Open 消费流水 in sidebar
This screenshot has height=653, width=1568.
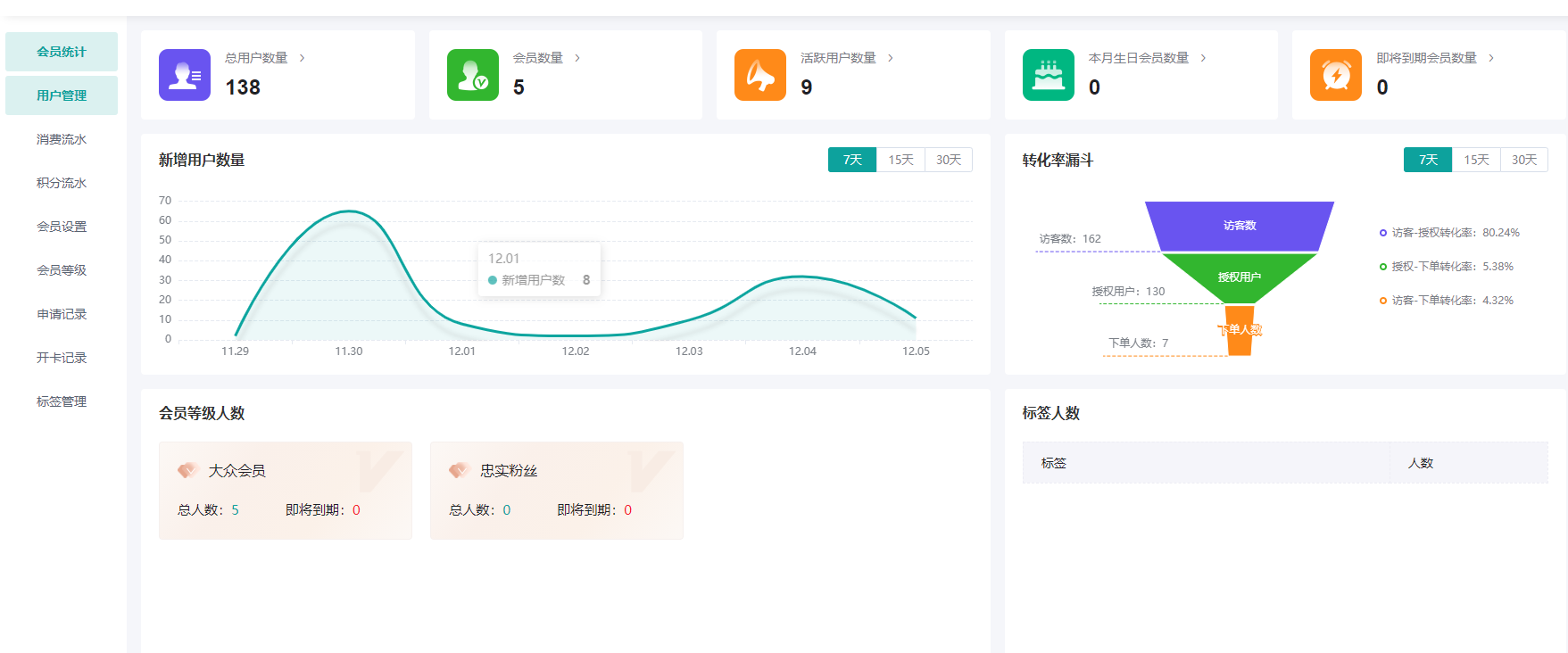point(62,139)
